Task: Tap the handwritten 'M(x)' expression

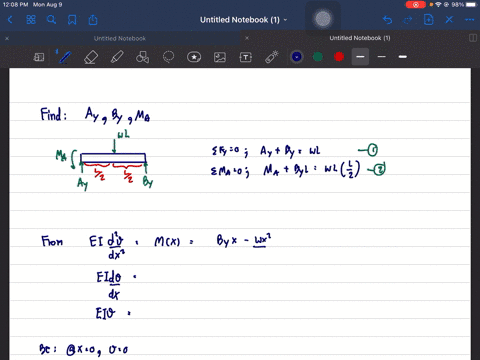Action: [167, 241]
